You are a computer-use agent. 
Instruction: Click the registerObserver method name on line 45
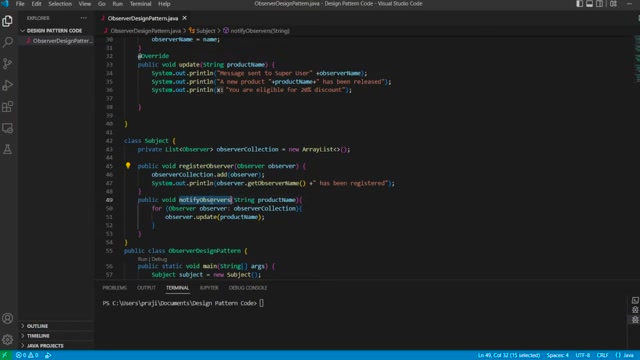206,166
